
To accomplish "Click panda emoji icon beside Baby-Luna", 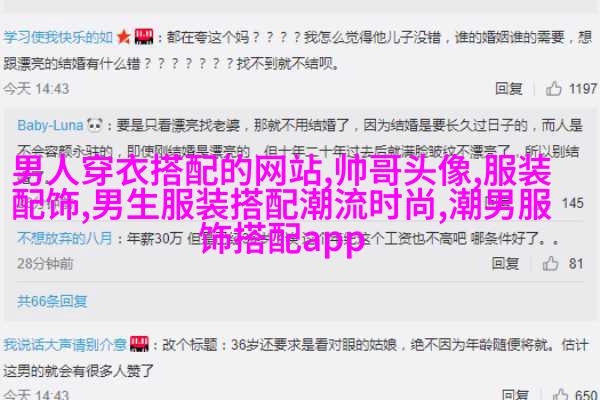I will point(95,125).
